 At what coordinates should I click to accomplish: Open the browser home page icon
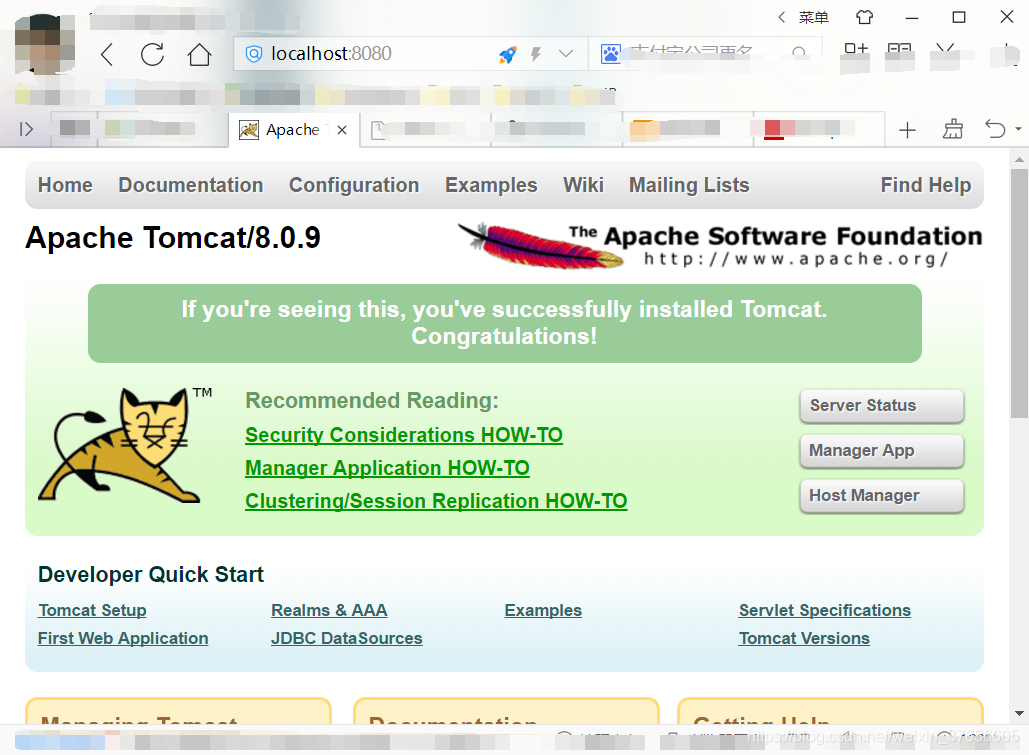coord(199,54)
